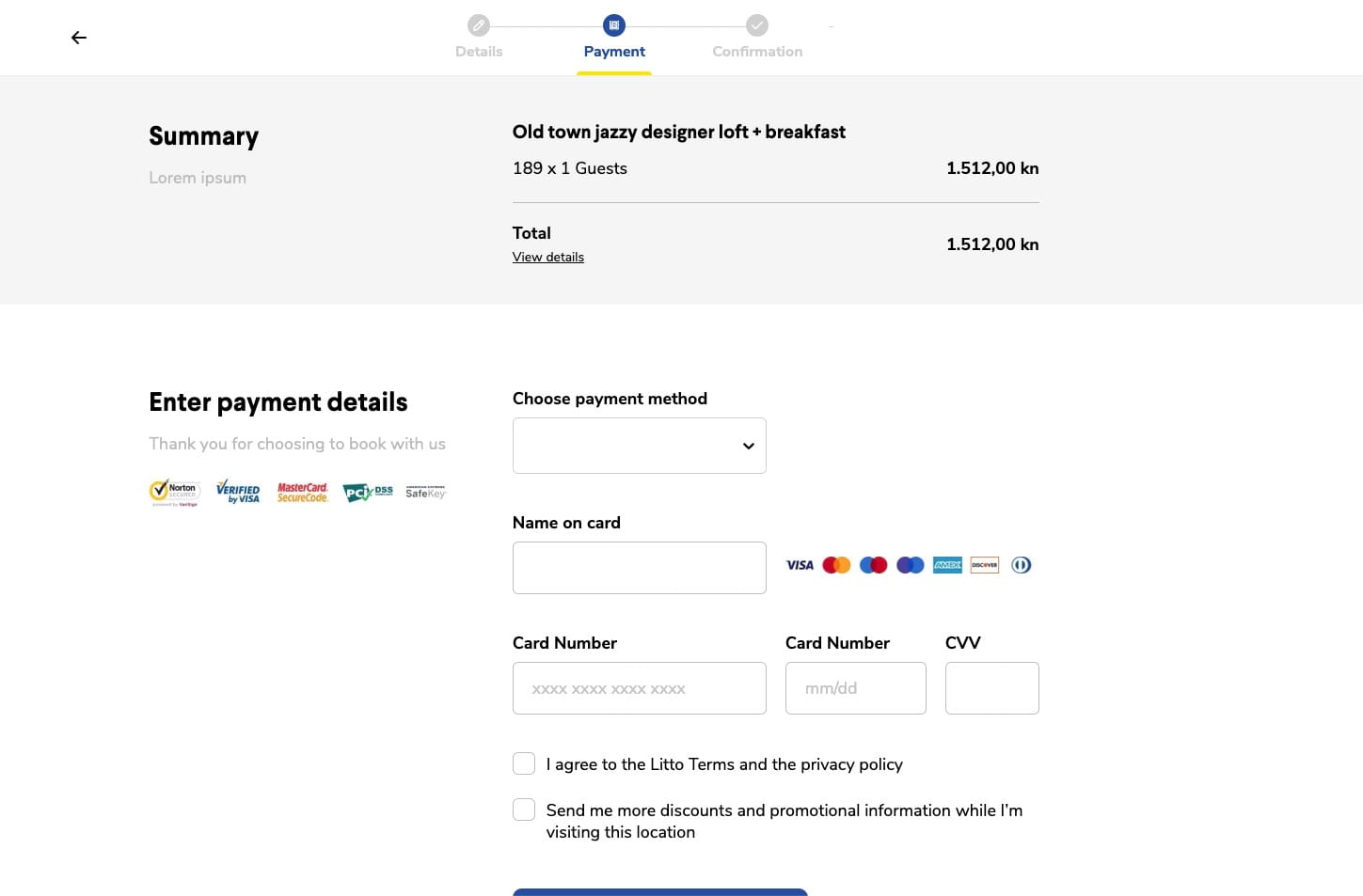Screen dimensions: 1363x896
Task: Select the Mastercard icon beside Name on card
Action: (836, 564)
